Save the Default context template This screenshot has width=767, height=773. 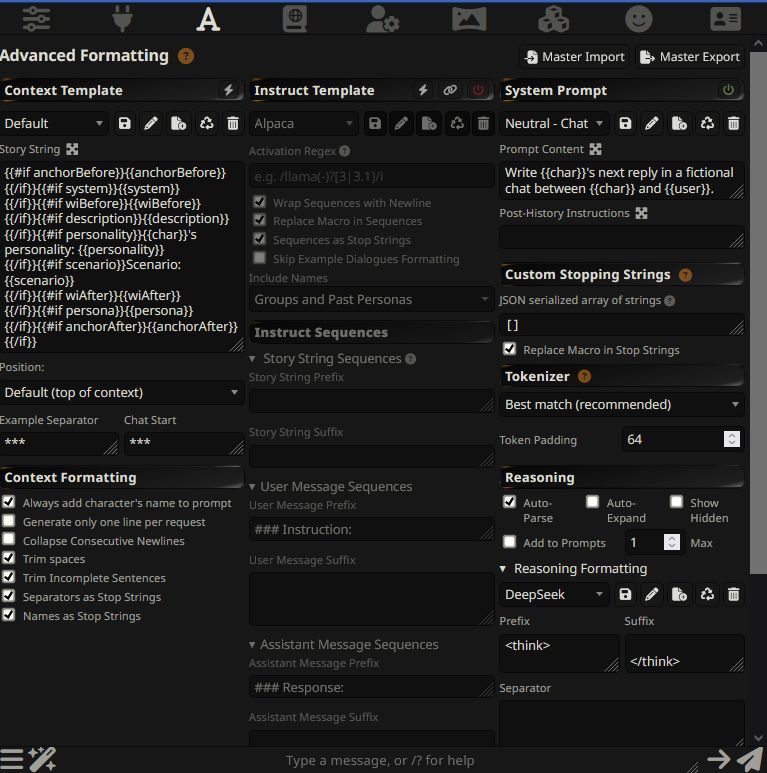[x=124, y=124]
